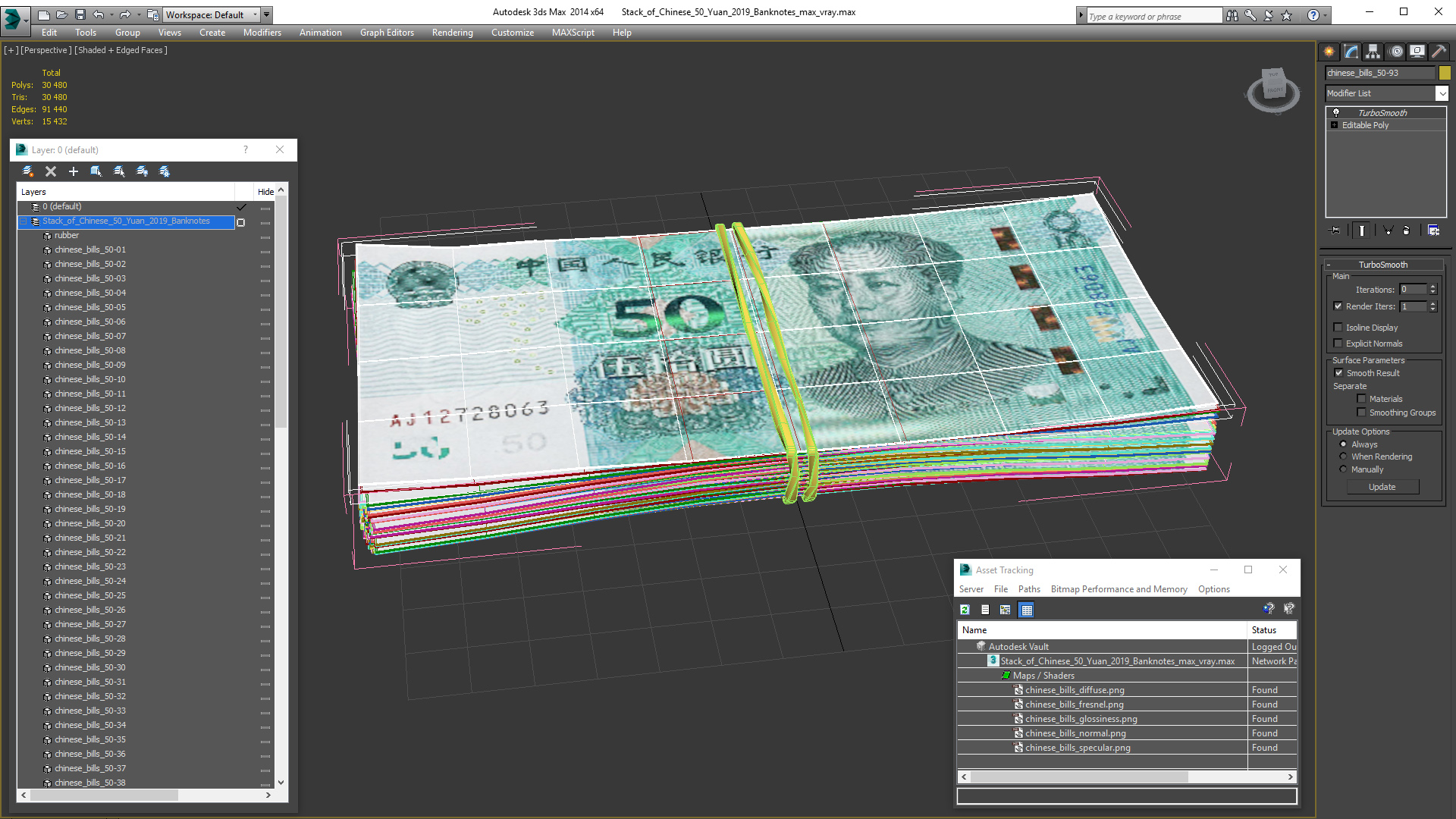
Task: Open the Motion command panel tab
Action: [1397, 52]
